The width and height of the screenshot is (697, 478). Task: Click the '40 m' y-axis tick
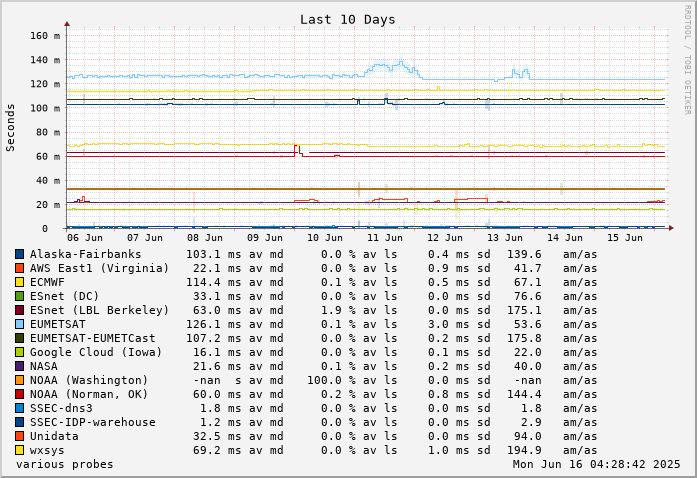pos(48,181)
